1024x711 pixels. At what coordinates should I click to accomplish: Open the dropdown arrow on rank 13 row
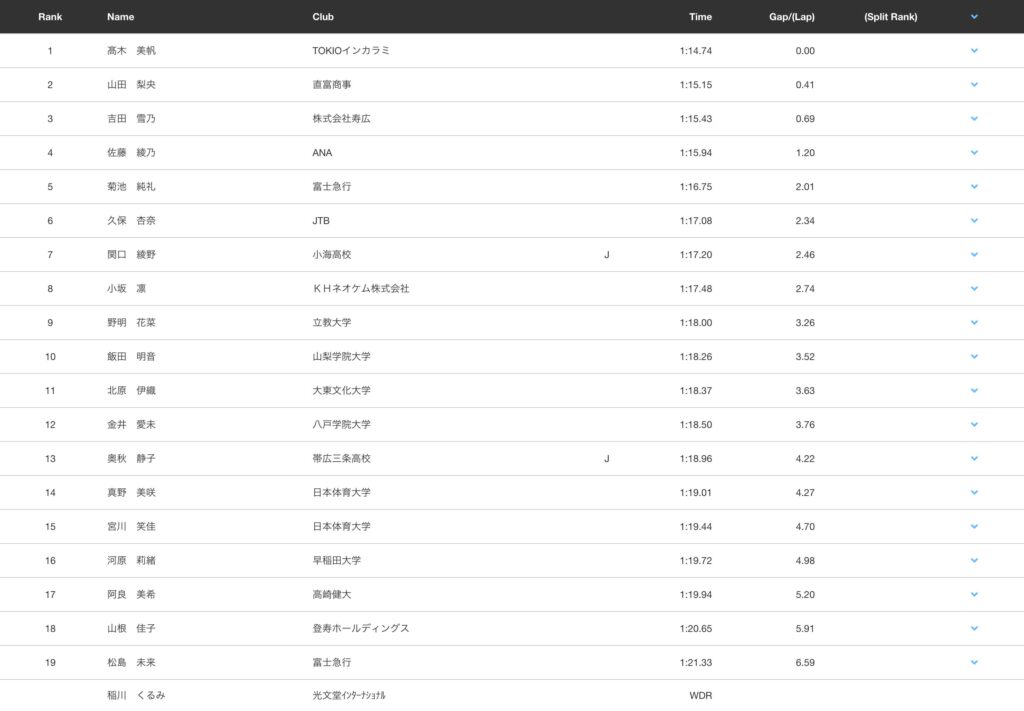pos(973,459)
